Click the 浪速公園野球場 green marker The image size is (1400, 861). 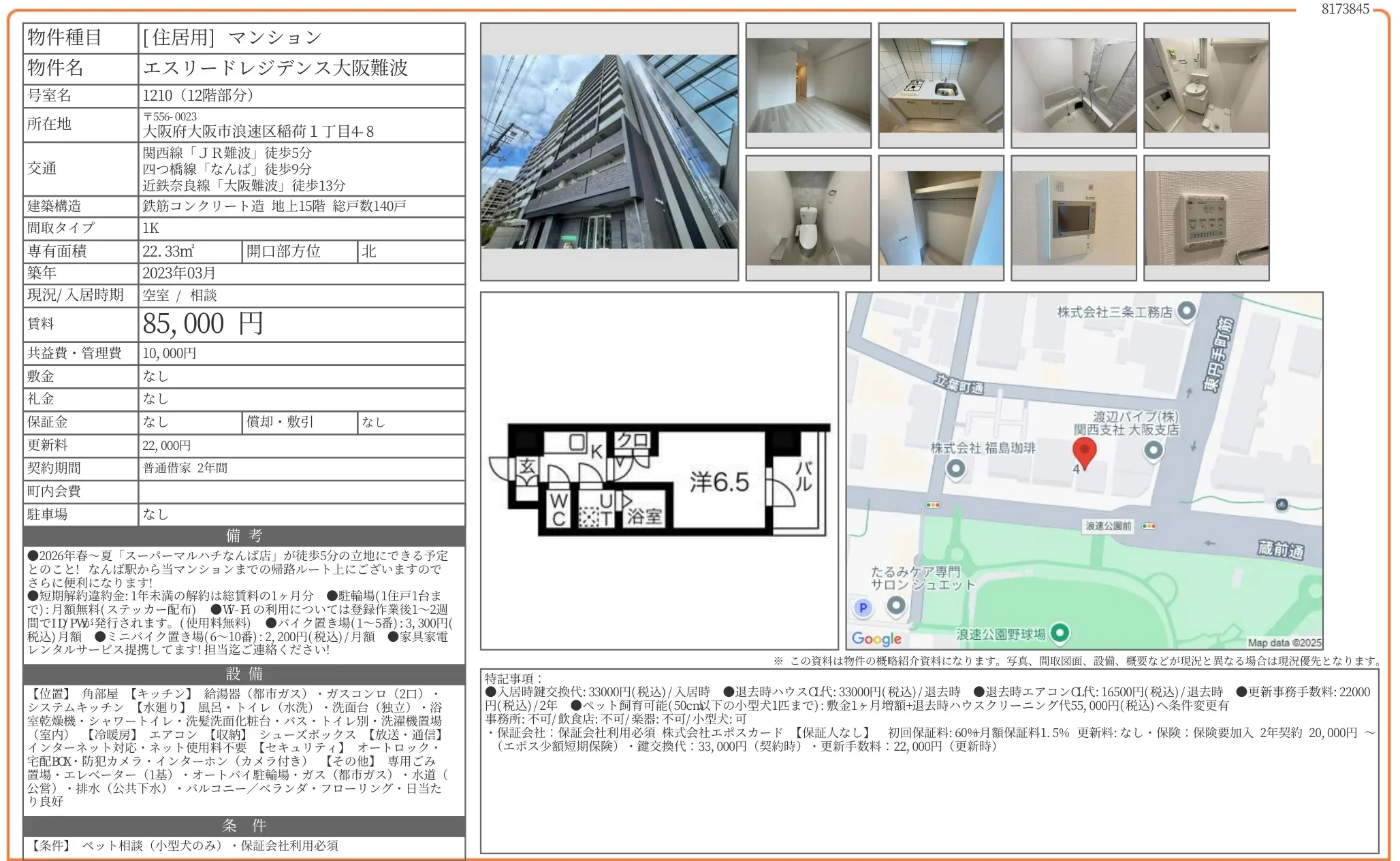(1059, 633)
